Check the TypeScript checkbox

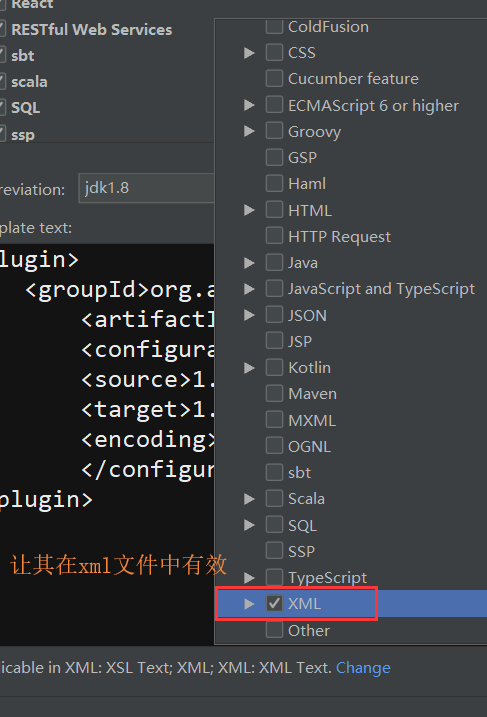274,577
